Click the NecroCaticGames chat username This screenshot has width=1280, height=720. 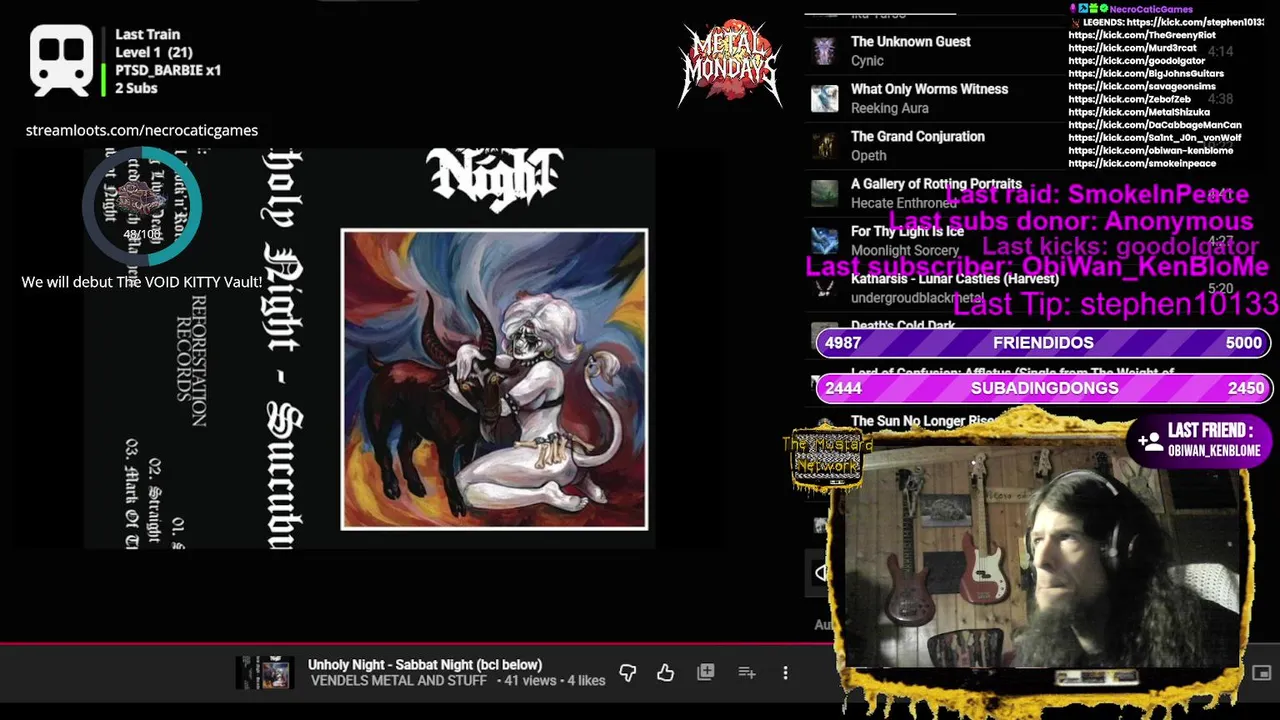pyautogui.click(x=1151, y=9)
